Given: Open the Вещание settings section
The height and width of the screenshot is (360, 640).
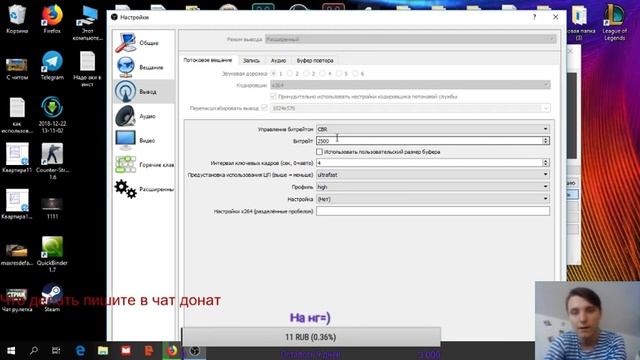Looking at the screenshot, I should tap(144, 67).
